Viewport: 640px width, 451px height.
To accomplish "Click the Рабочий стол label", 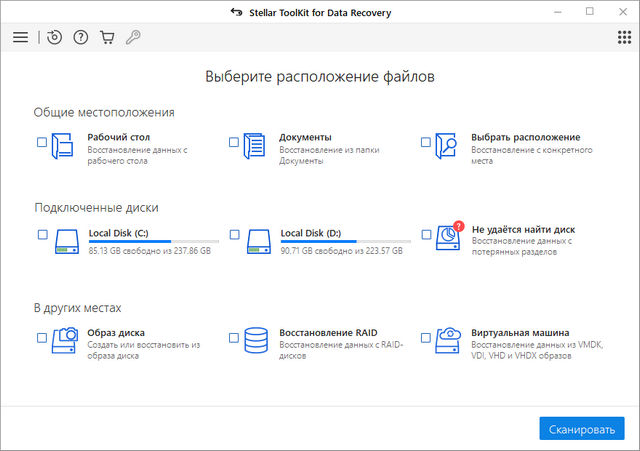I will [118, 138].
